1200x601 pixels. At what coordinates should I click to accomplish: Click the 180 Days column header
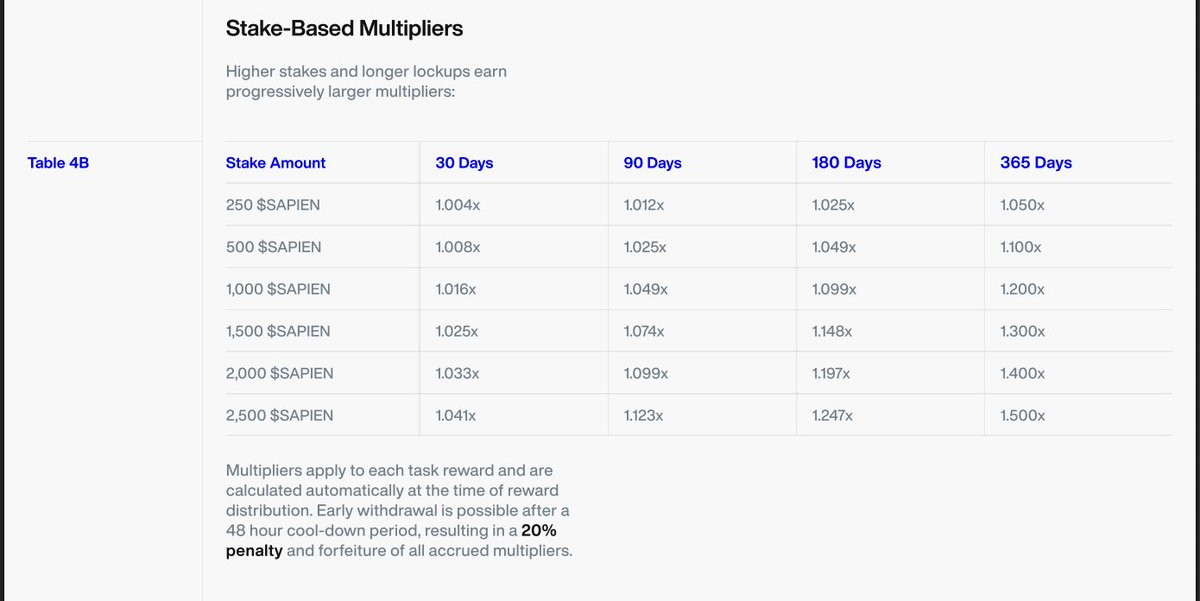846,162
